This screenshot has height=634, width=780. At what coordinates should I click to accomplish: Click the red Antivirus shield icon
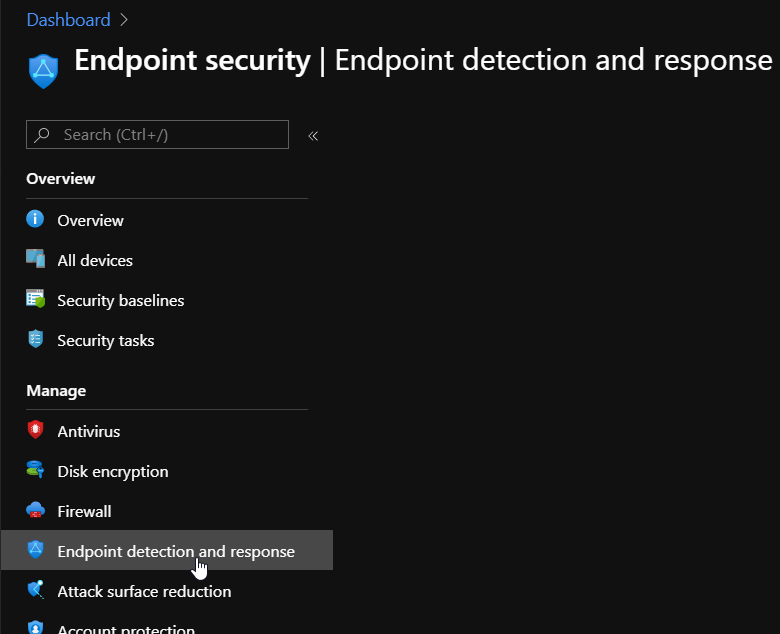coord(36,430)
